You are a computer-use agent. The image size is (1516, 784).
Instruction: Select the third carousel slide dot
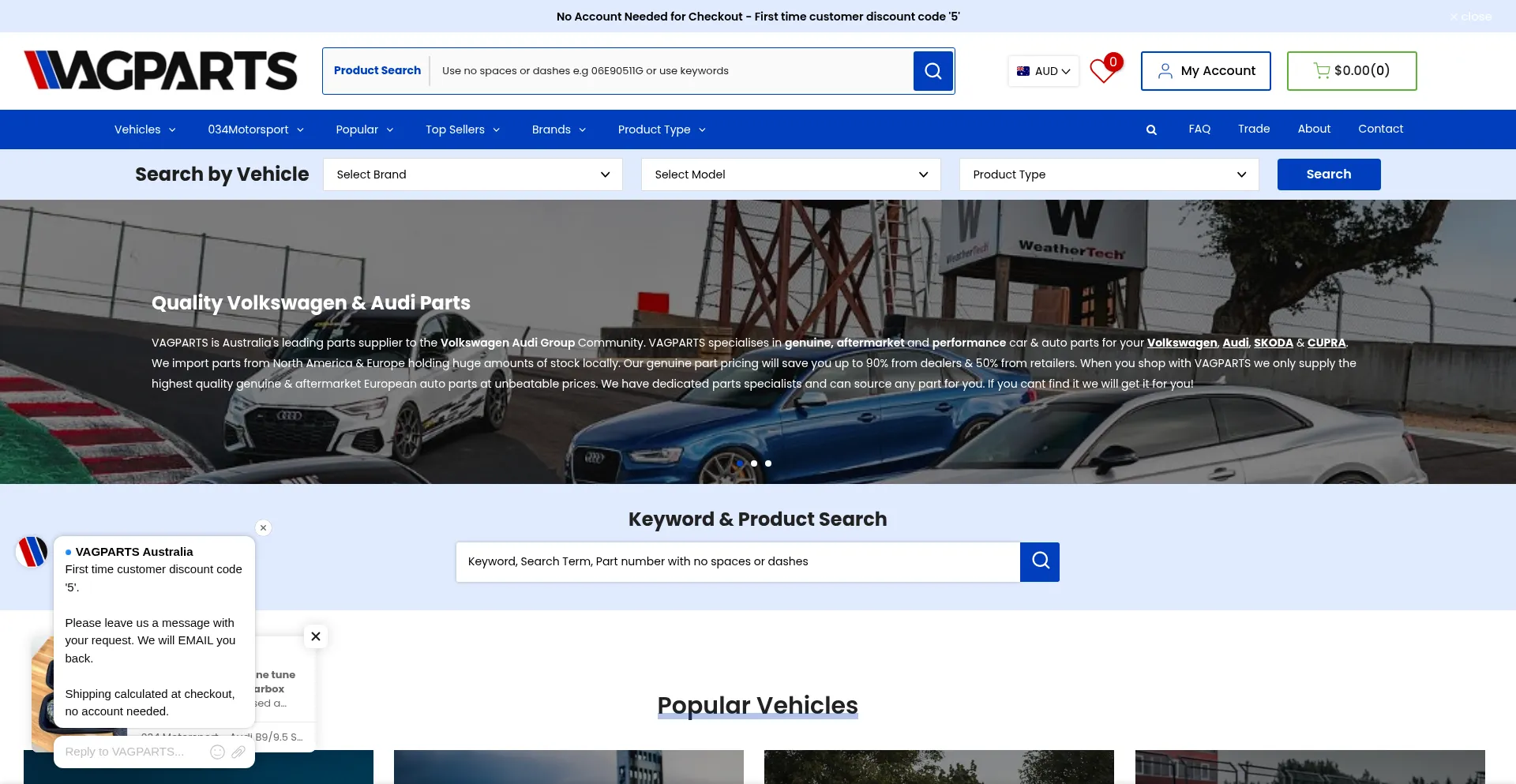[x=768, y=463]
